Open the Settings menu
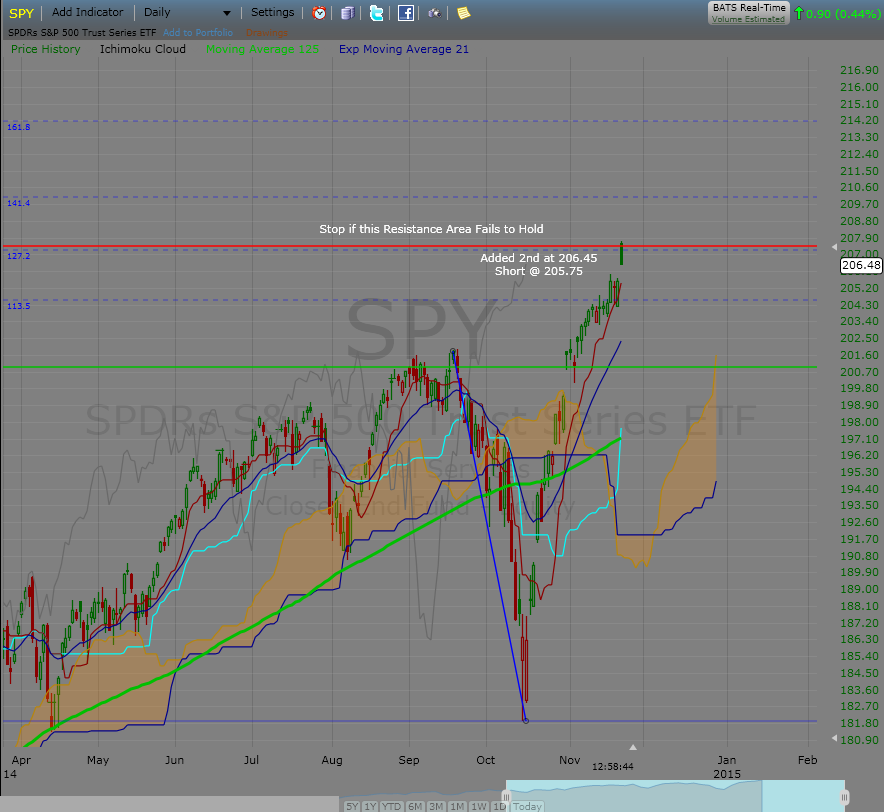This screenshot has width=884, height=812. [272, 12]
